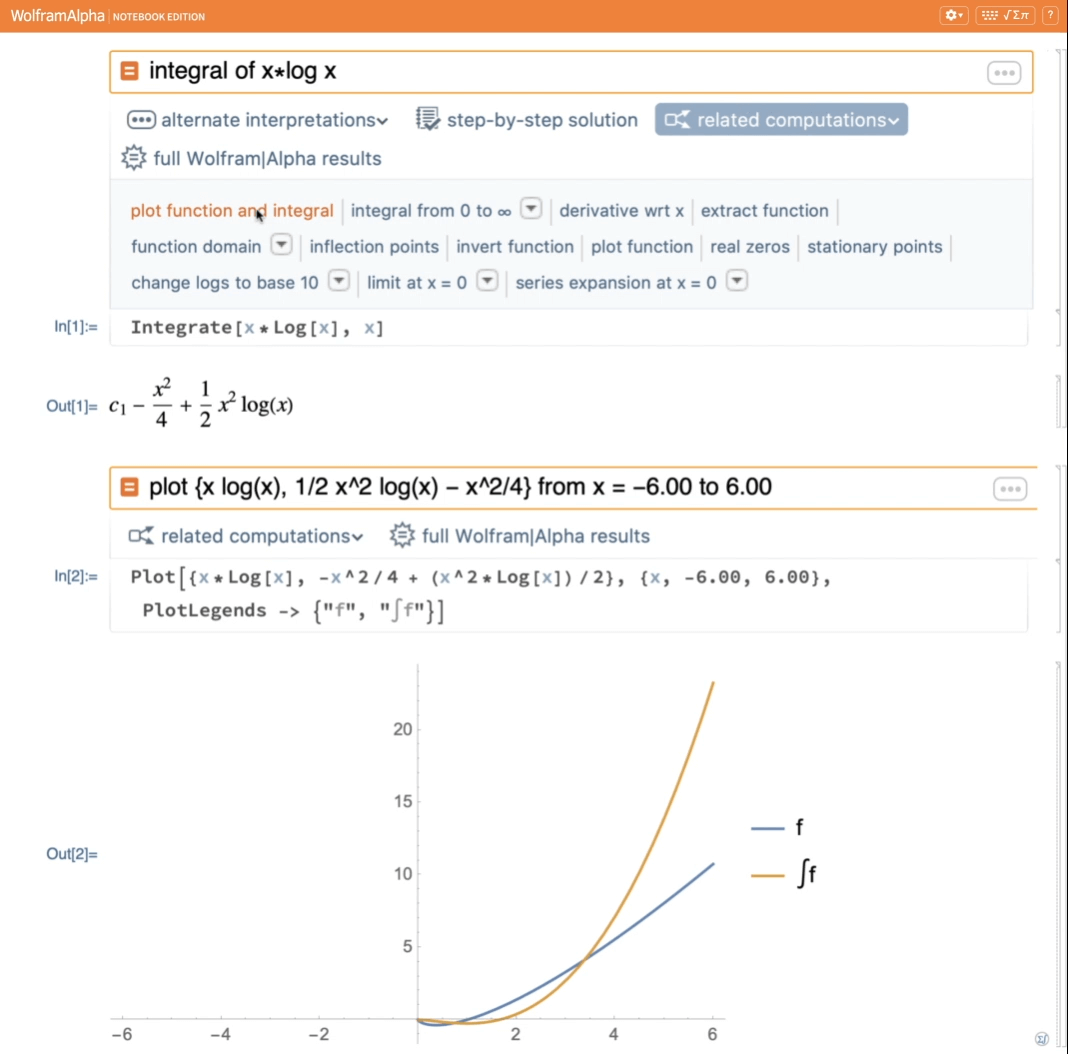Click real zeros related computation

coord(749,246)
